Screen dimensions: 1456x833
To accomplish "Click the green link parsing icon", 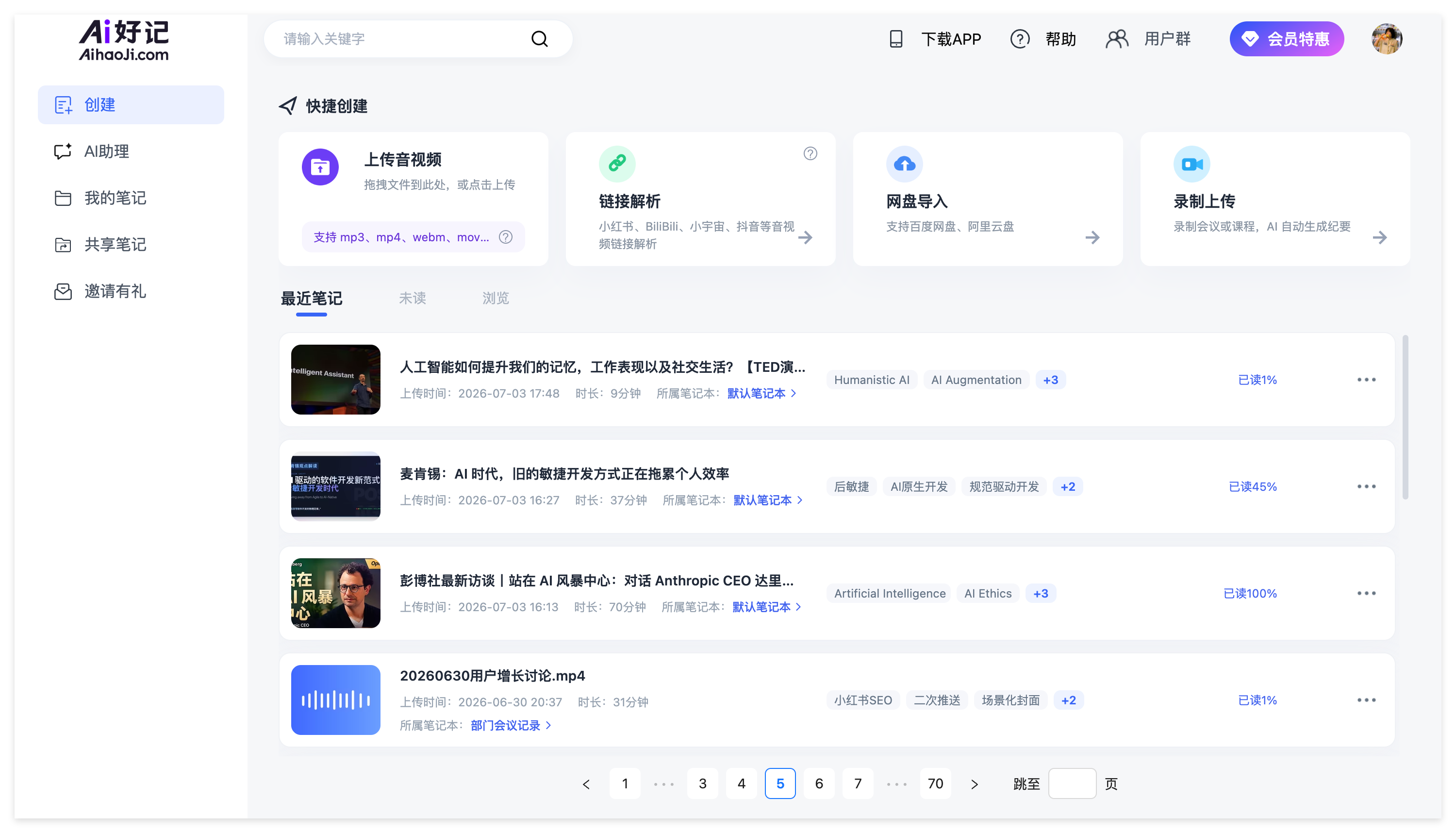I will click(x=617, y=164).
